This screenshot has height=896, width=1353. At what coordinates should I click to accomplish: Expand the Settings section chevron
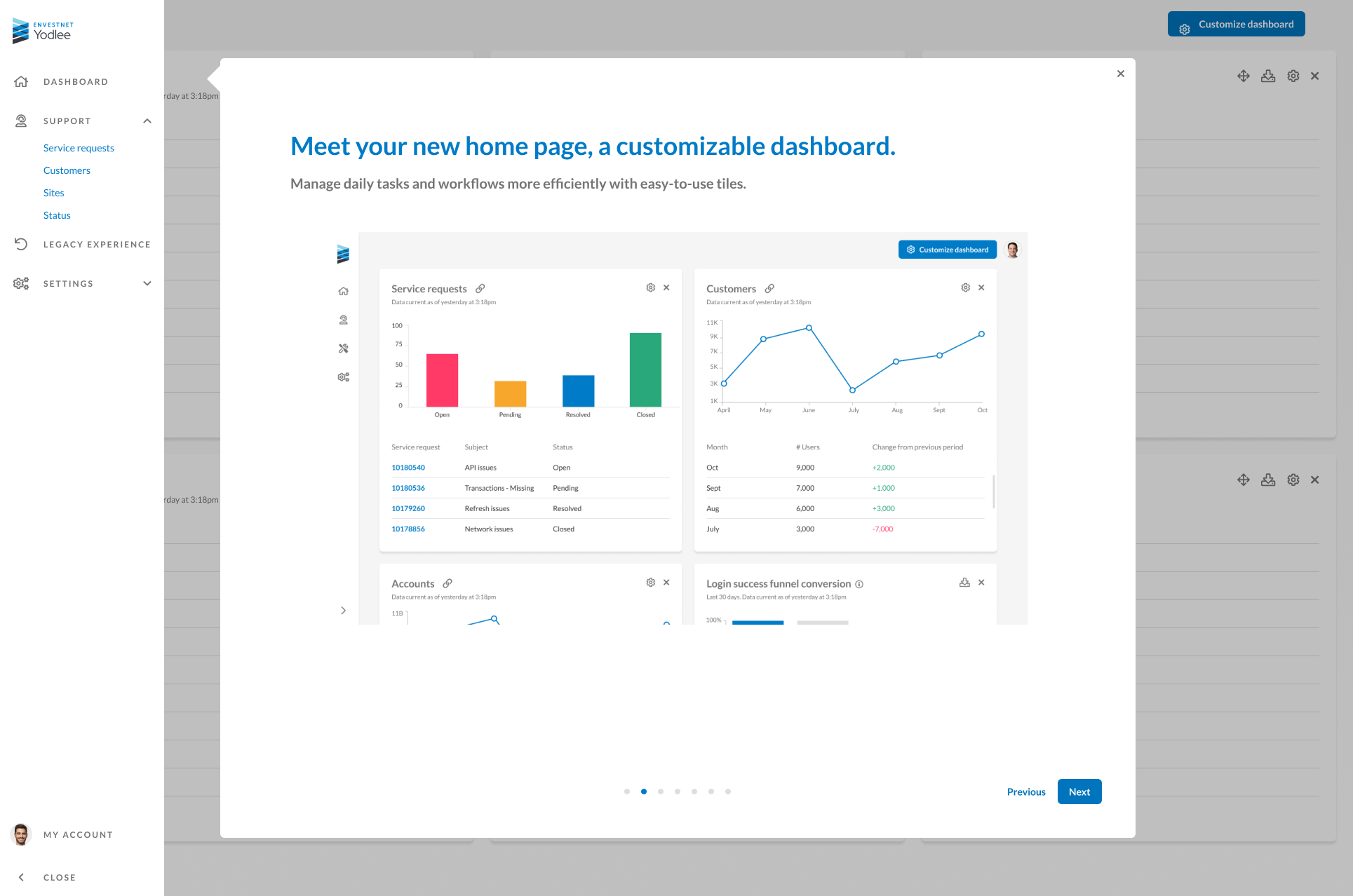(x=147, y=283)
